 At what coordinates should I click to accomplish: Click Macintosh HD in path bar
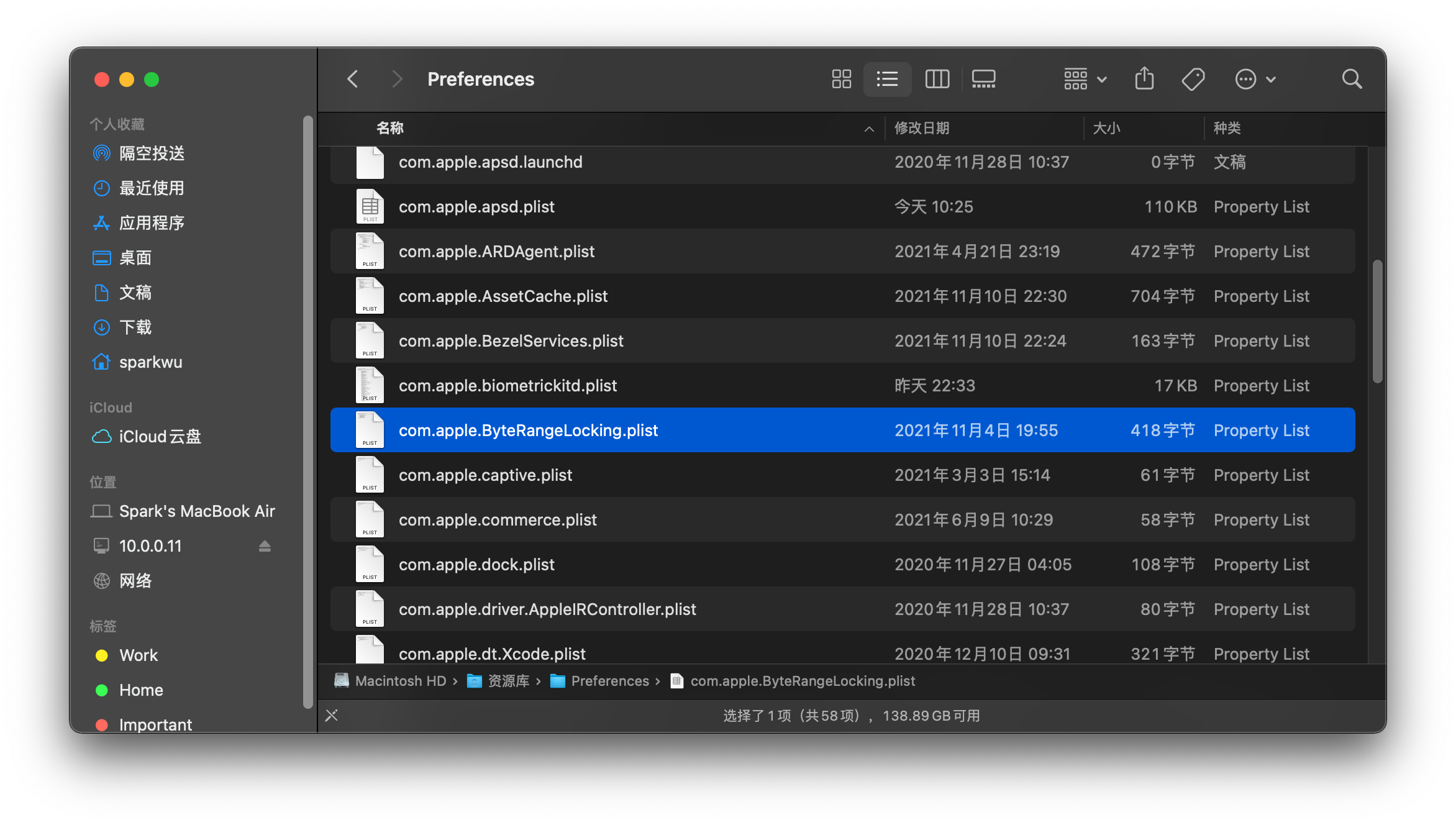click(x=400, y=681)
